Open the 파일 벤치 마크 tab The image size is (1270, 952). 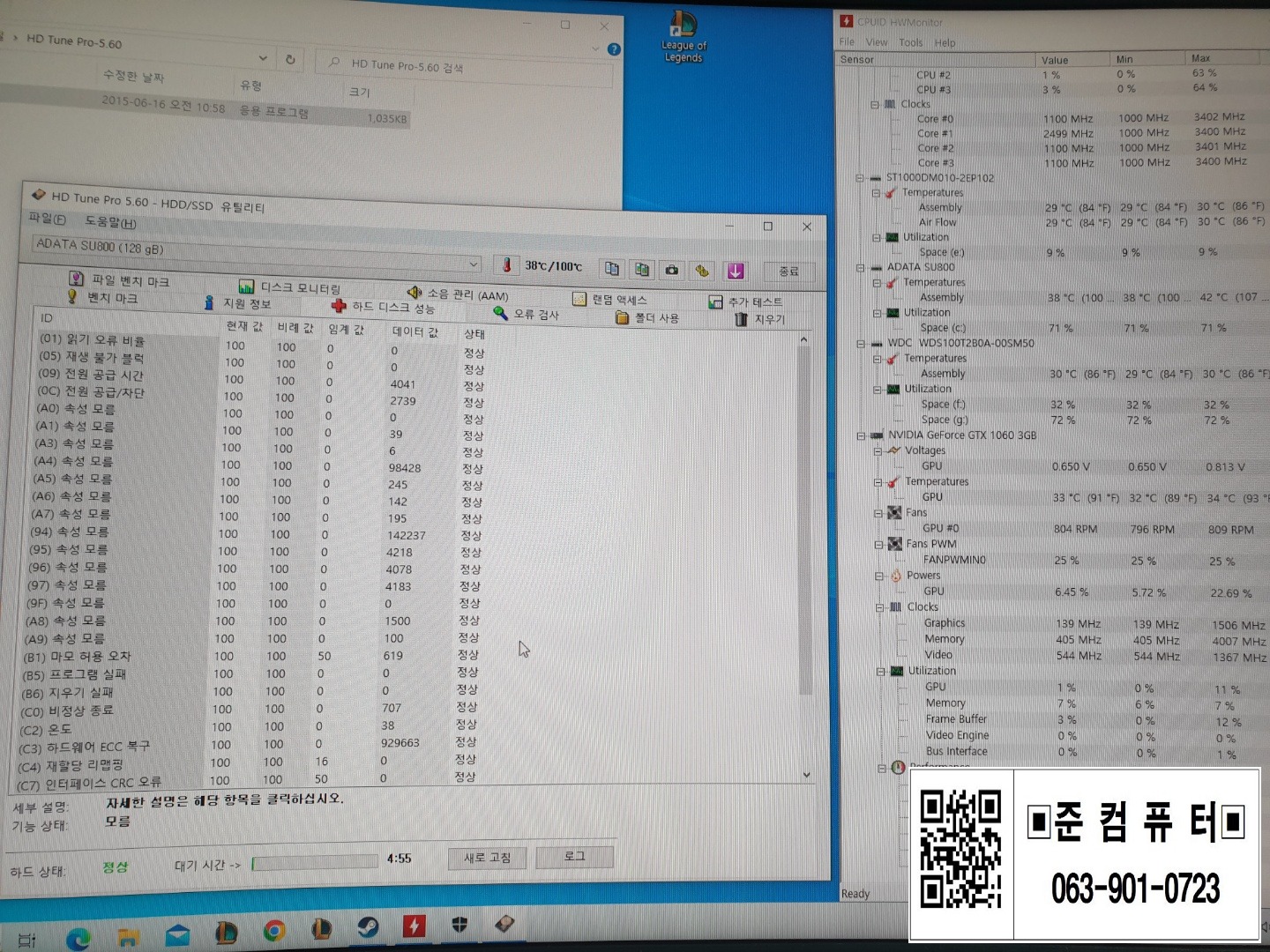tap(119, 279)
